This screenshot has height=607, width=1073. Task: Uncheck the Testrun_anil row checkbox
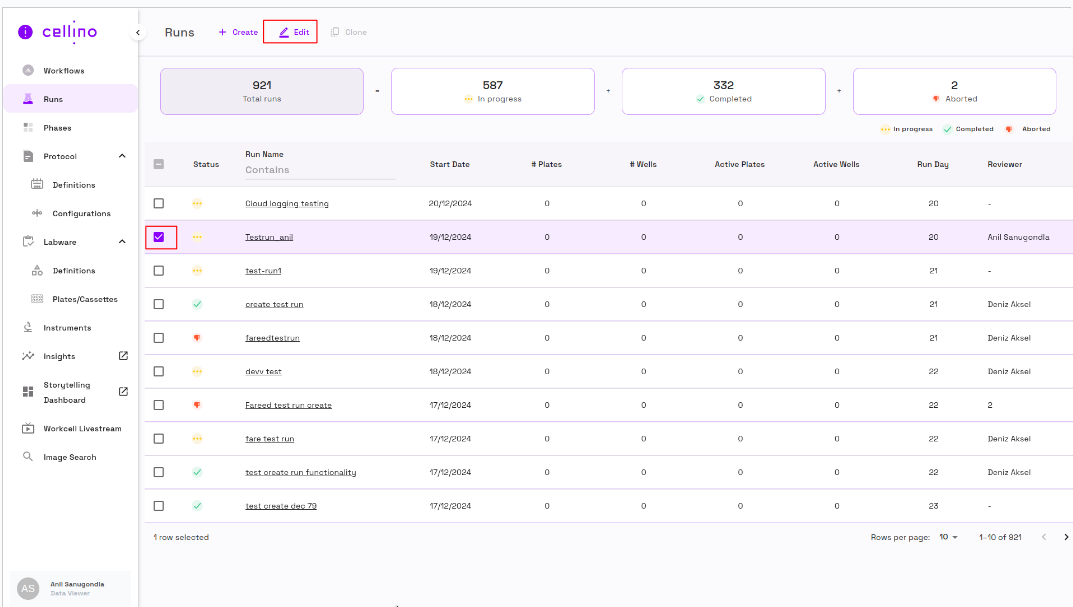[159, 237]
